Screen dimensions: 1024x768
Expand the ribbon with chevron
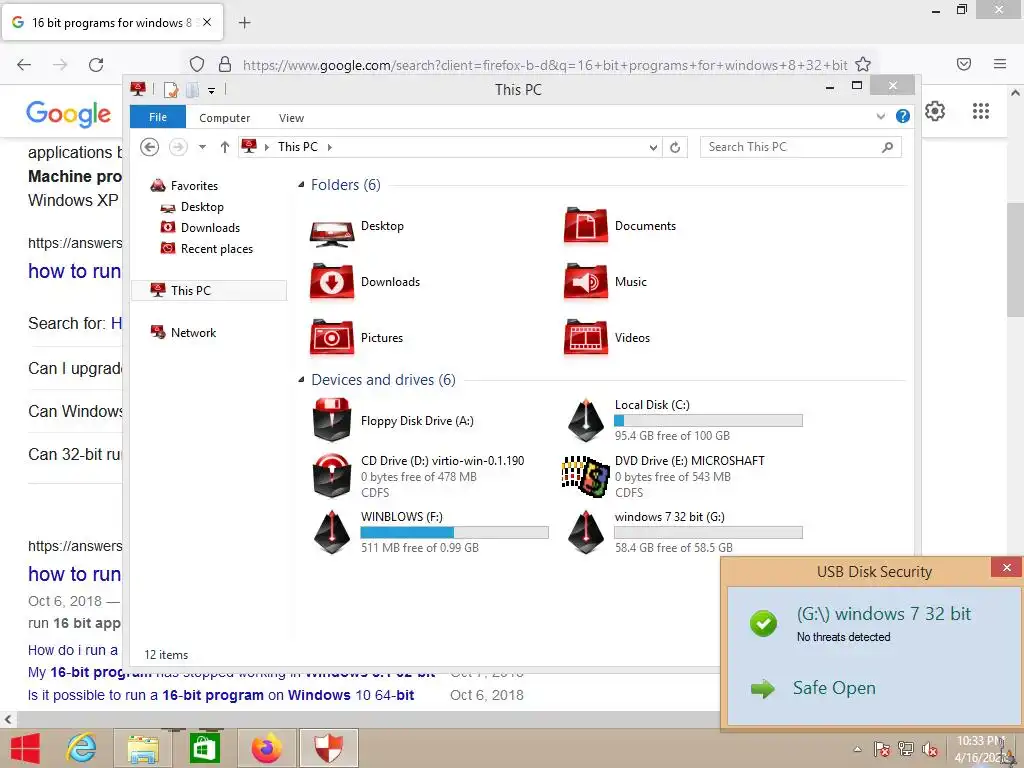(880, 116)
